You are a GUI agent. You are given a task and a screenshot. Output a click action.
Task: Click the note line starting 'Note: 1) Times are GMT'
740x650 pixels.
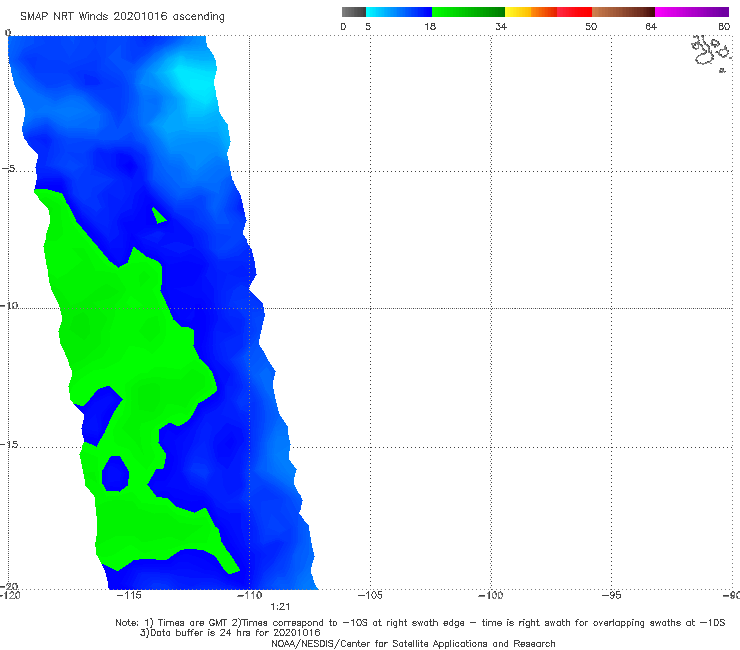[x=420, y=623]
